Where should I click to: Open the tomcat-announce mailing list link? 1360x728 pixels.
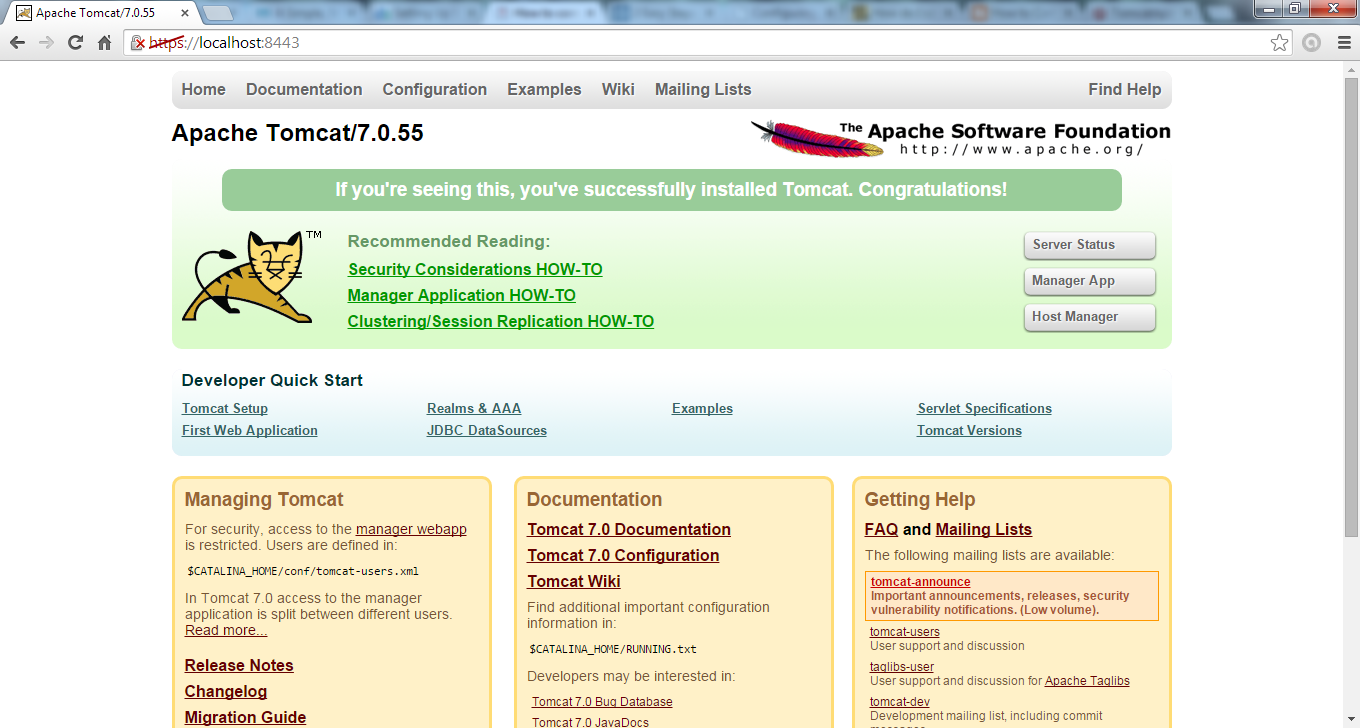pos(920,582)
